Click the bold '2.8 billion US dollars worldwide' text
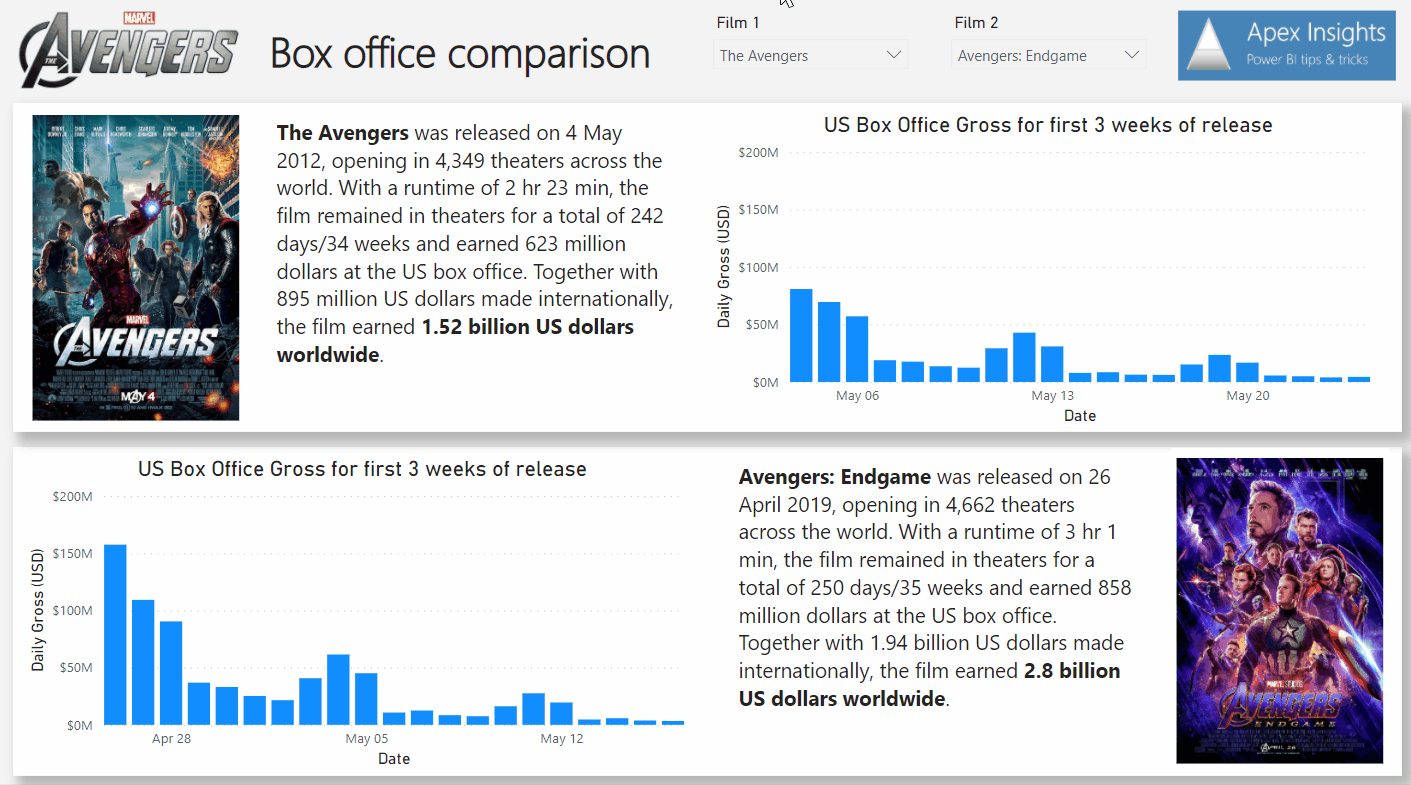Image resolution: width=1411 pixels, height=785 pixels. (x=929, y=684)
